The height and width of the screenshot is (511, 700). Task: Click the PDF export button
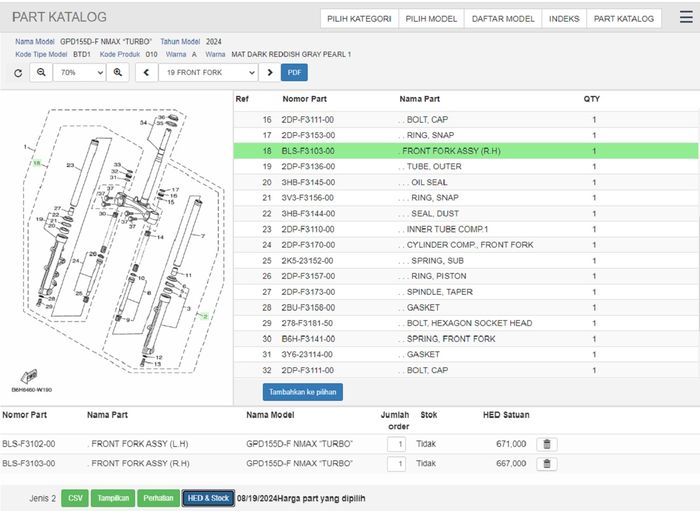pyautogui.click(x=295, y=73)
